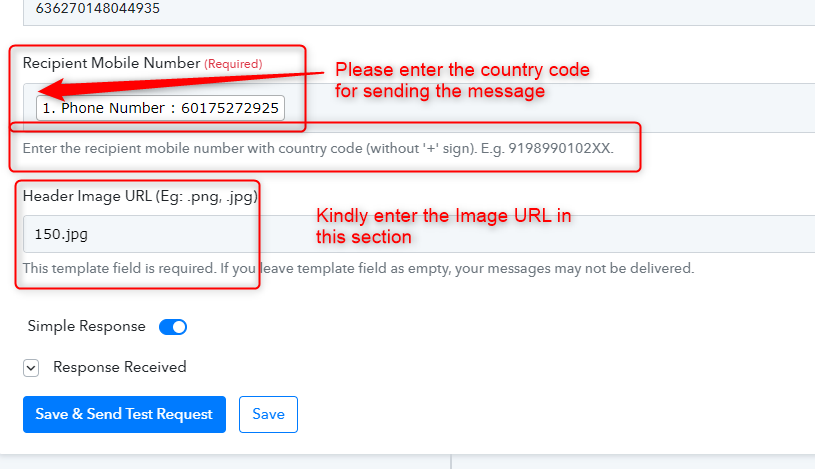
Task: Click the Recipient Mobile Number label
Action: (111, 63)
